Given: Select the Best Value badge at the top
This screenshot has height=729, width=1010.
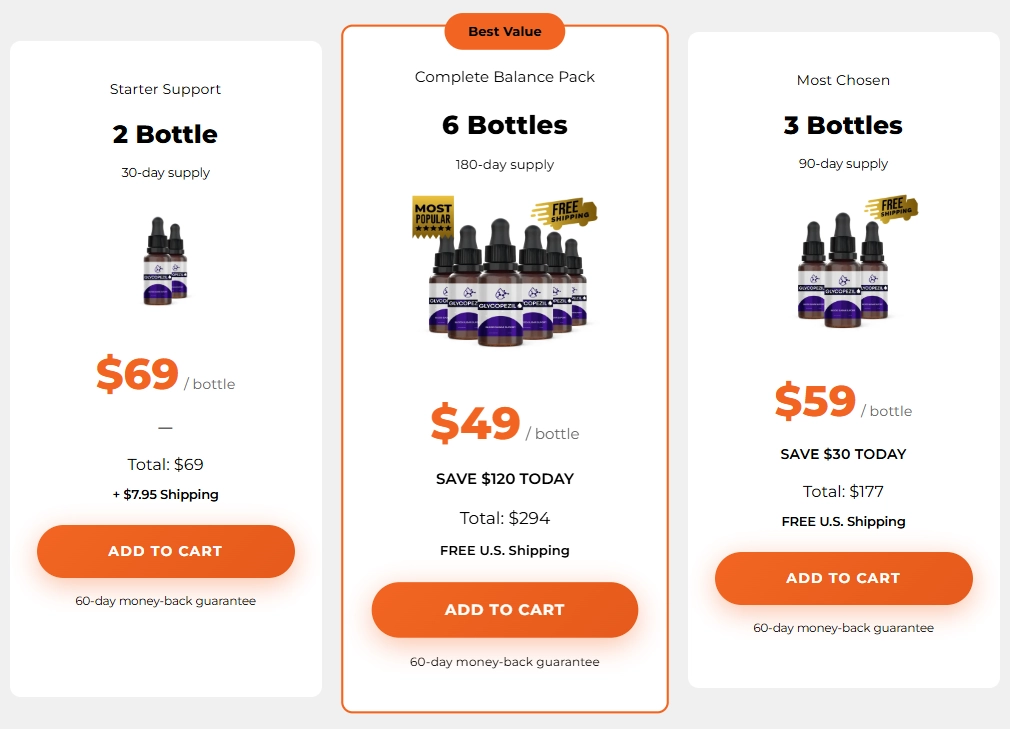Looking at the screenshot, I should pos(504,31).
